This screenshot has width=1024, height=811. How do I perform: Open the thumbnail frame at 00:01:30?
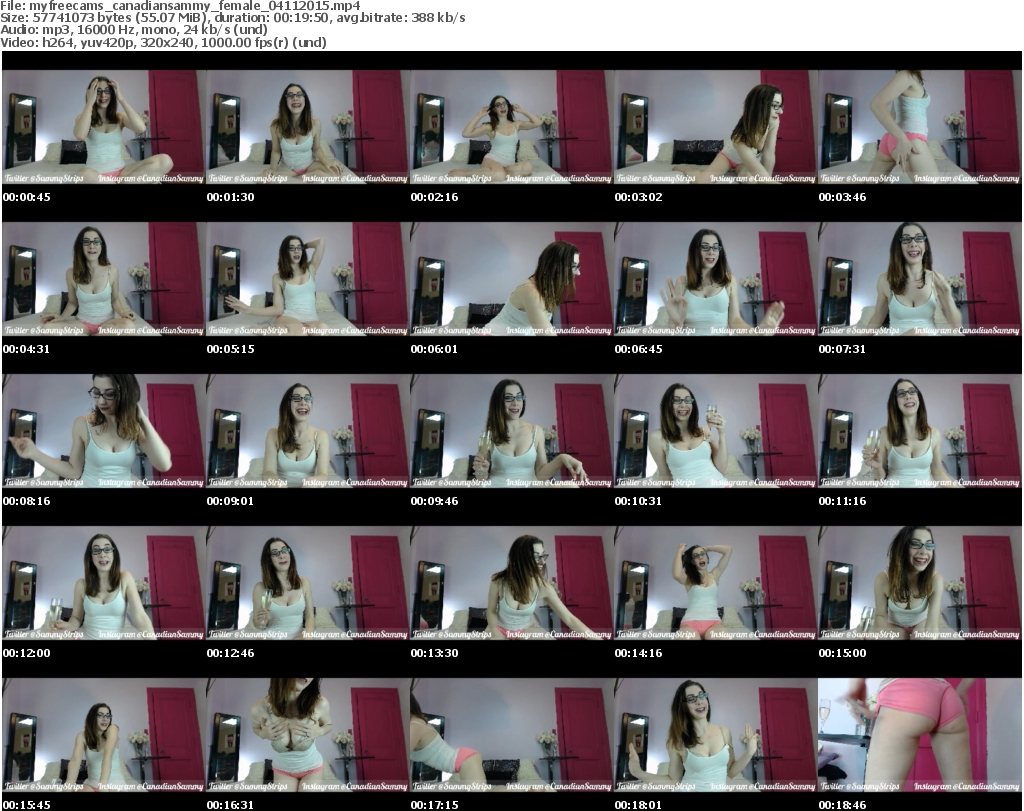308,127
